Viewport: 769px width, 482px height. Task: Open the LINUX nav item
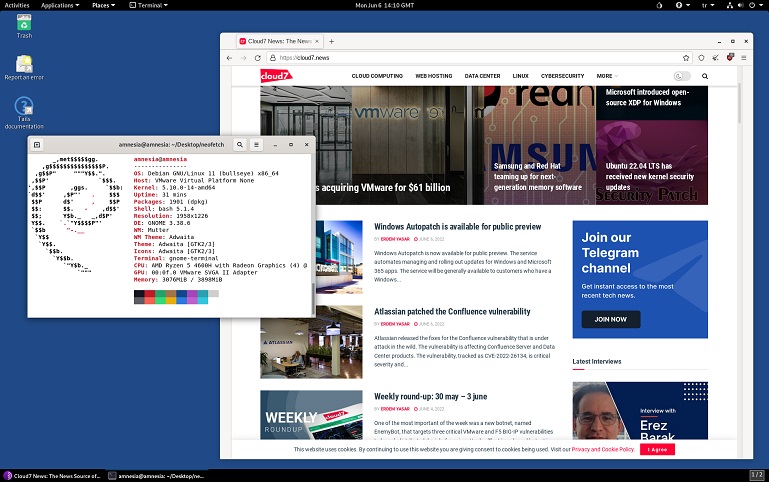click(520, 76)
